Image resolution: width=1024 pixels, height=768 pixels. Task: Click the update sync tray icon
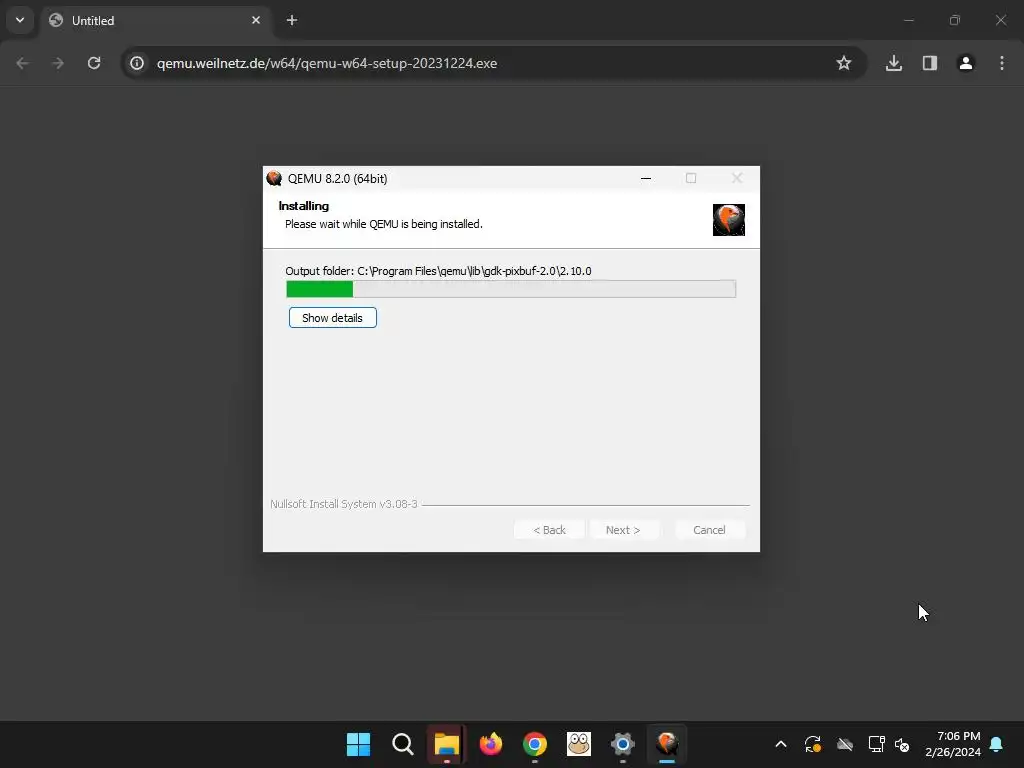pyautogui.click(x=813, y=744)
